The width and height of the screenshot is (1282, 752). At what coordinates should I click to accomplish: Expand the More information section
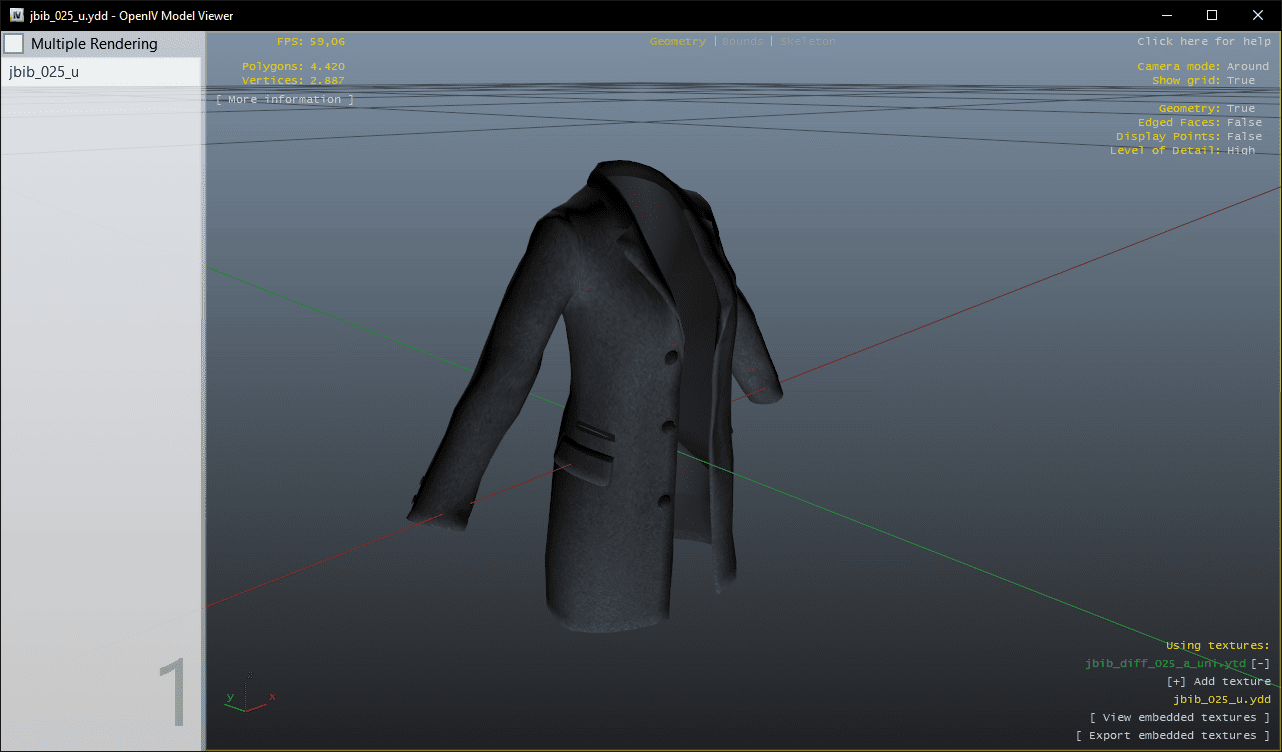(284, 100)
